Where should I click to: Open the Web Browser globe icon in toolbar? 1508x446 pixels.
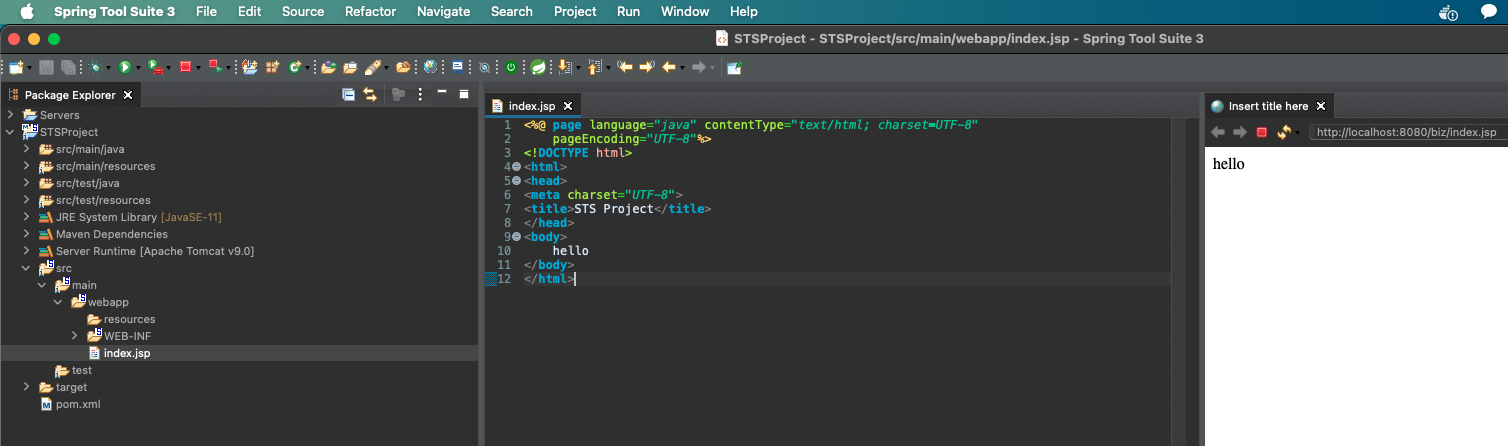(430, 67)
